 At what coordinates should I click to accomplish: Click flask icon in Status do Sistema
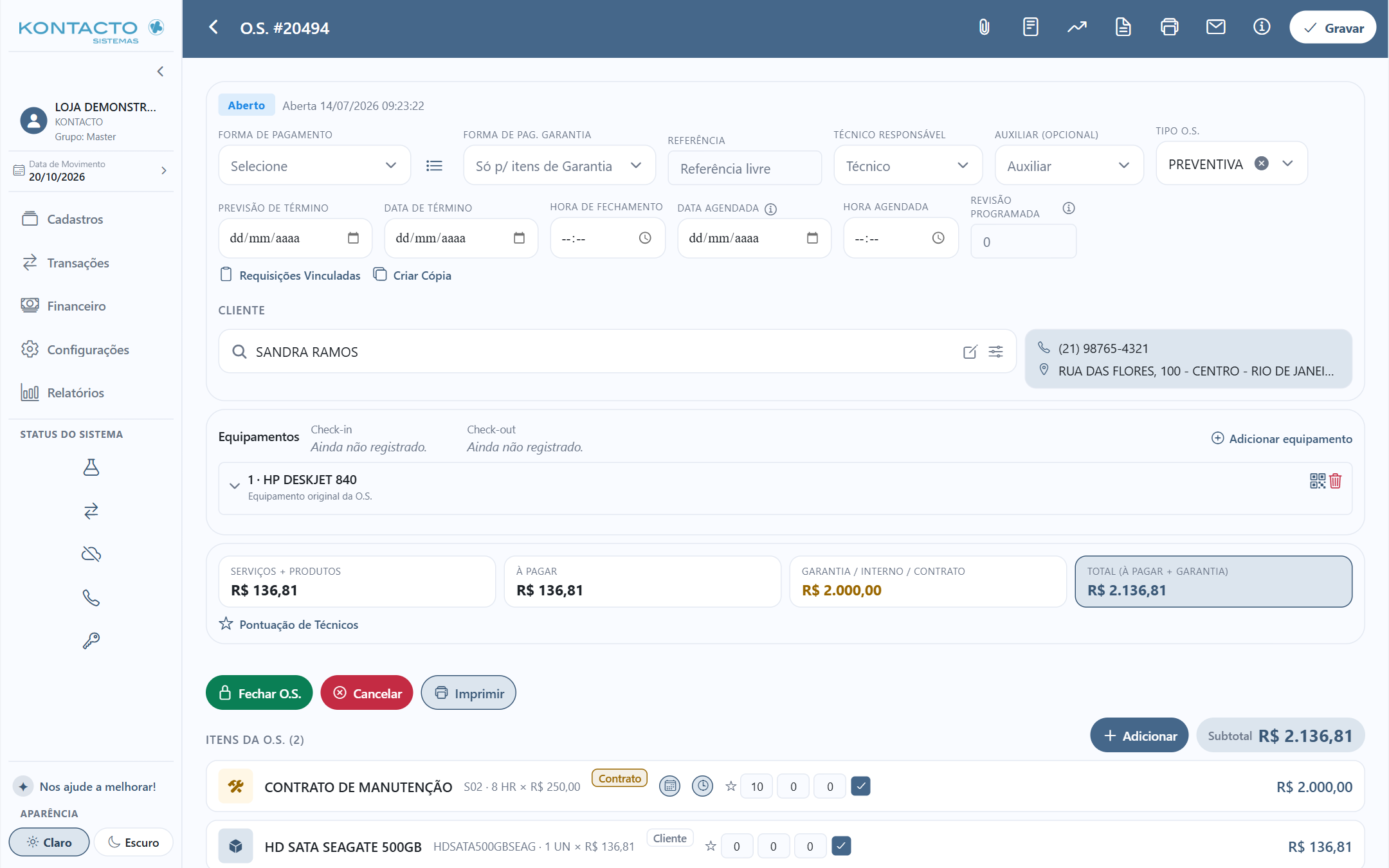coord(91,467)
